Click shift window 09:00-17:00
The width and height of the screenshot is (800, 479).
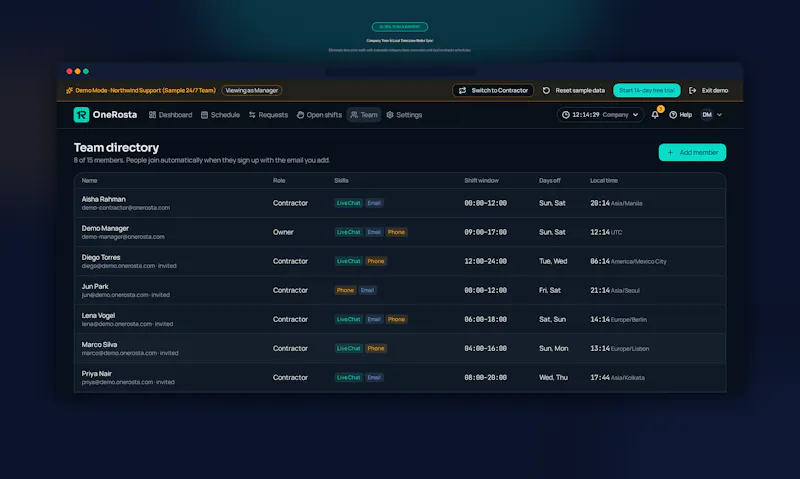click(x=485, y=232)
